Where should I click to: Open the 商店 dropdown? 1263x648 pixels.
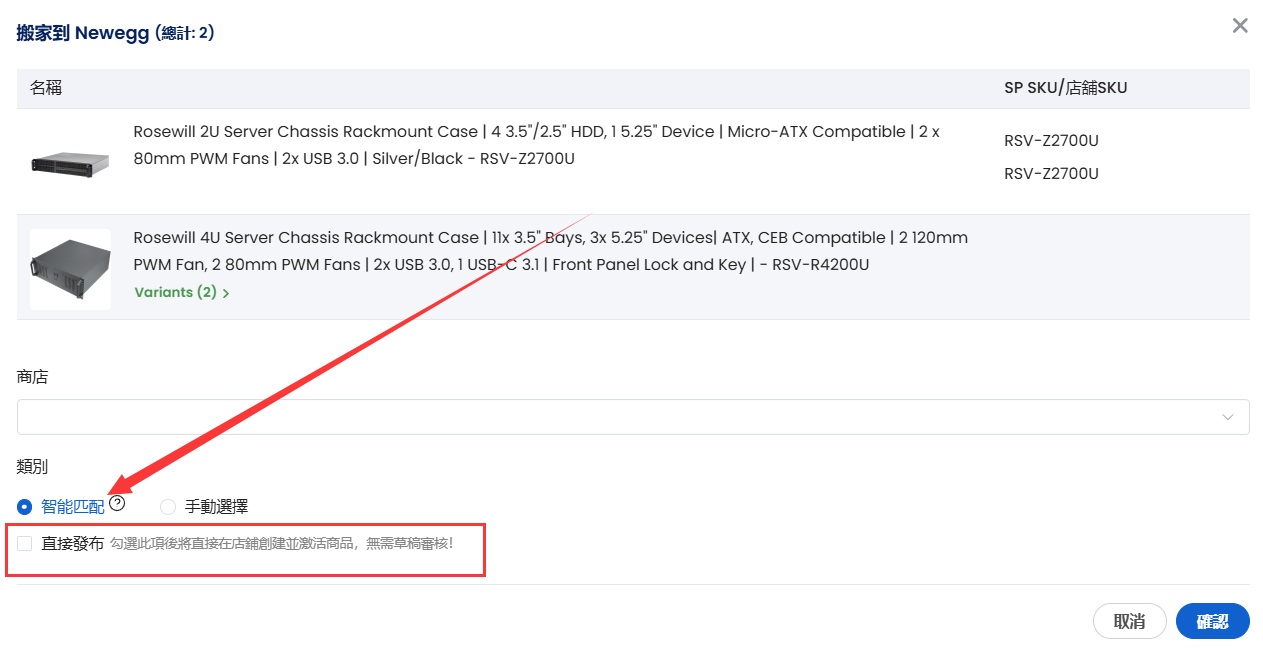click(633, 417)
